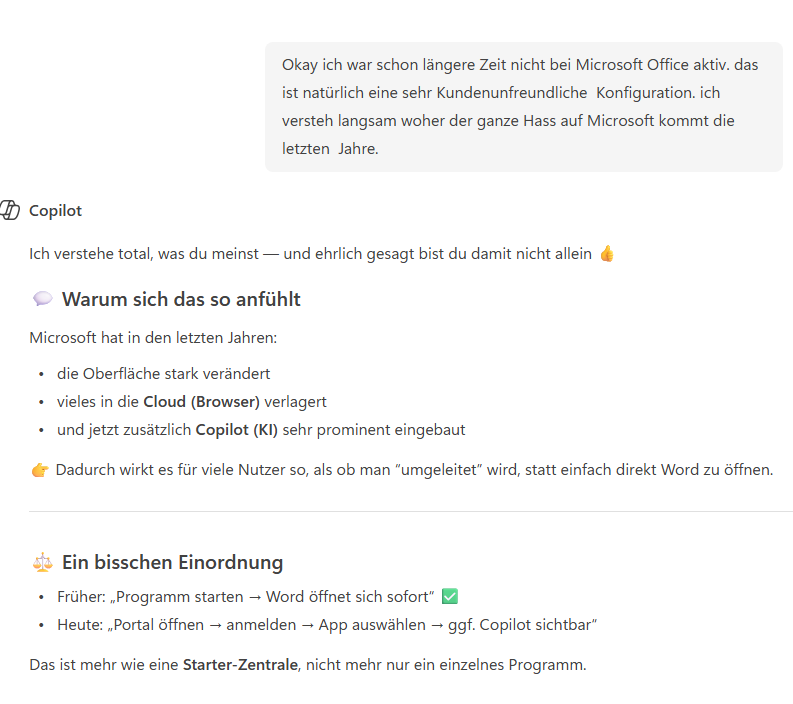Click the Copilot logo icon
The image size is (793, 704).
(10, 210)
